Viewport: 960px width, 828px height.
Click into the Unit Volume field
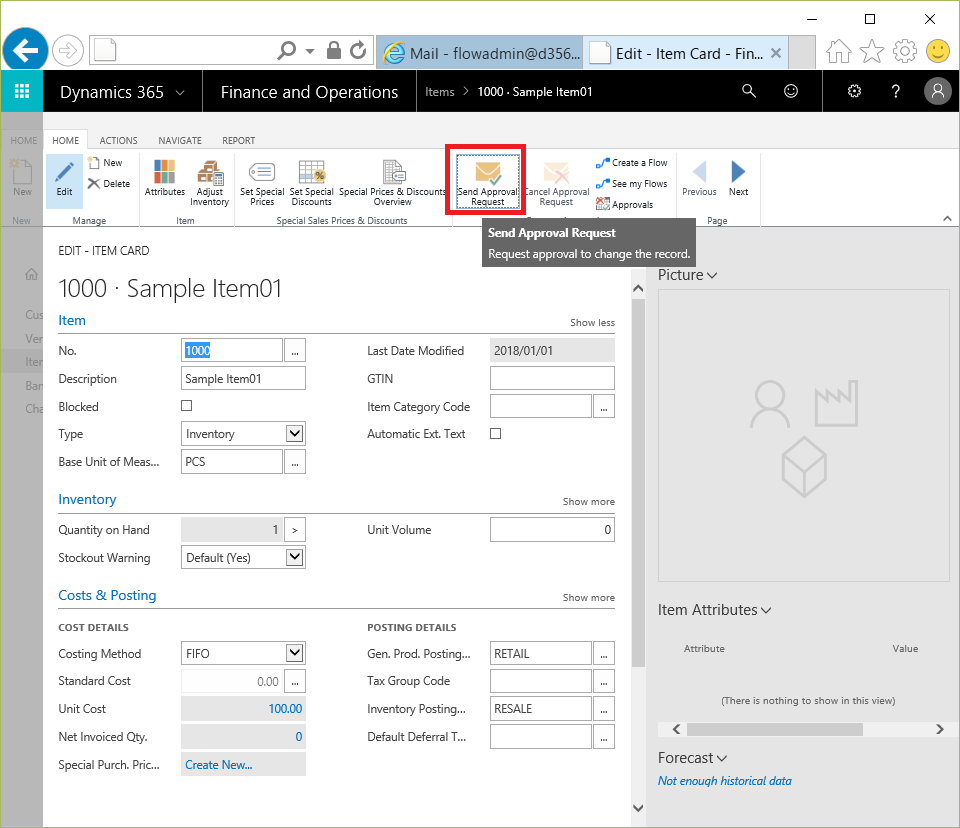pyautogui.click(x=552, y=530)
